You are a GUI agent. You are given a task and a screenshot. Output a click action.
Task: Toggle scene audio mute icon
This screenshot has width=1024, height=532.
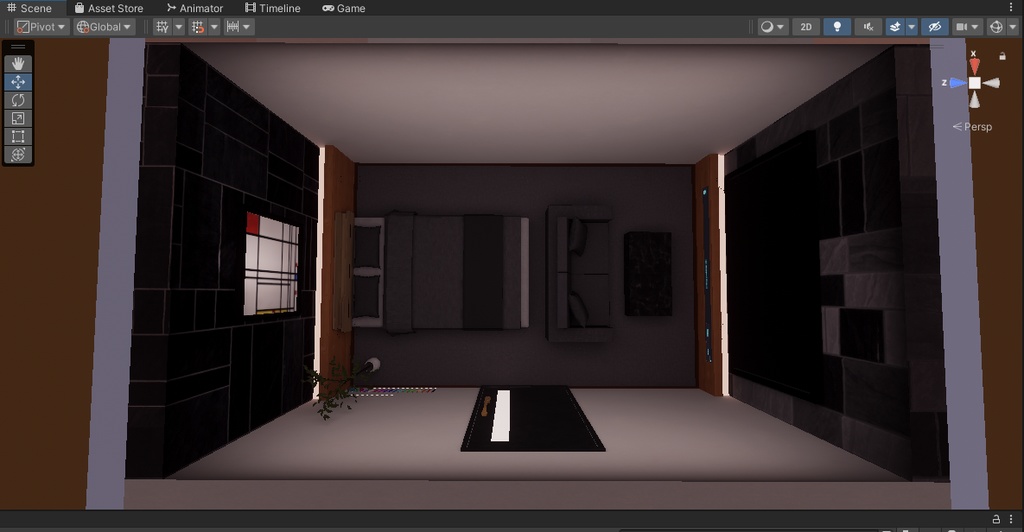(869, 27)
